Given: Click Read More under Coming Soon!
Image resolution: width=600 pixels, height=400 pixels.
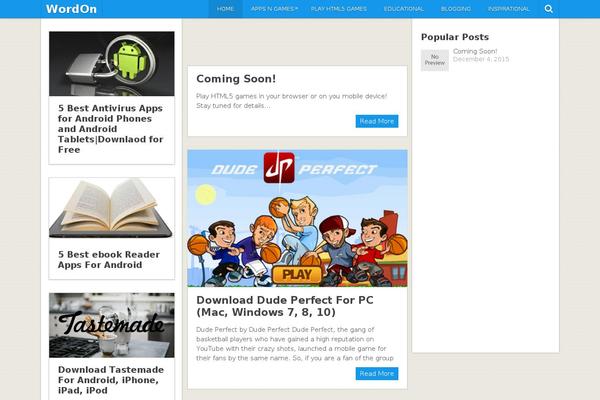Looking at the screenshot, I should coord(377,121).
